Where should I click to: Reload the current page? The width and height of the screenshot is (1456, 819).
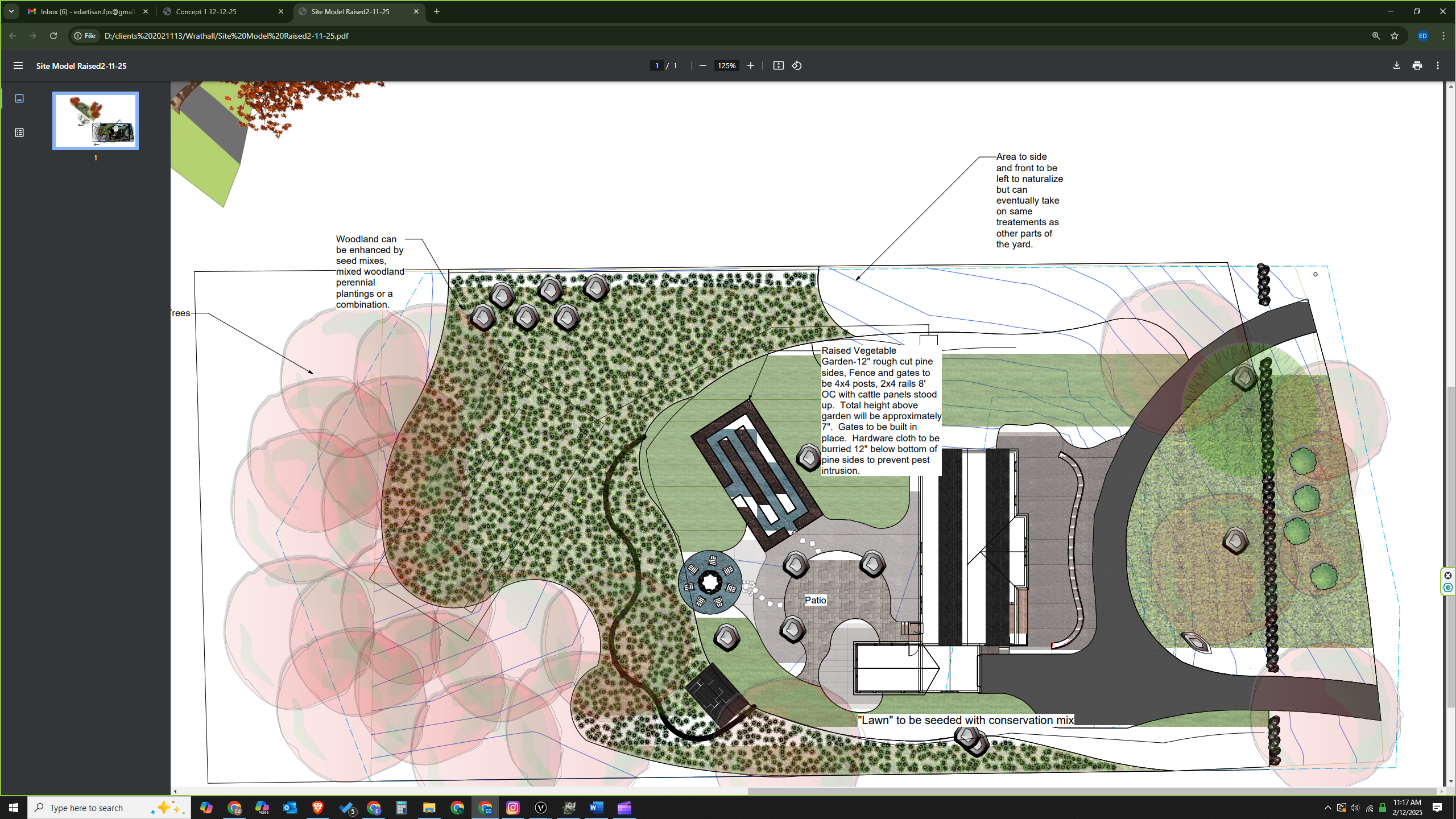[x=53, y=36]
